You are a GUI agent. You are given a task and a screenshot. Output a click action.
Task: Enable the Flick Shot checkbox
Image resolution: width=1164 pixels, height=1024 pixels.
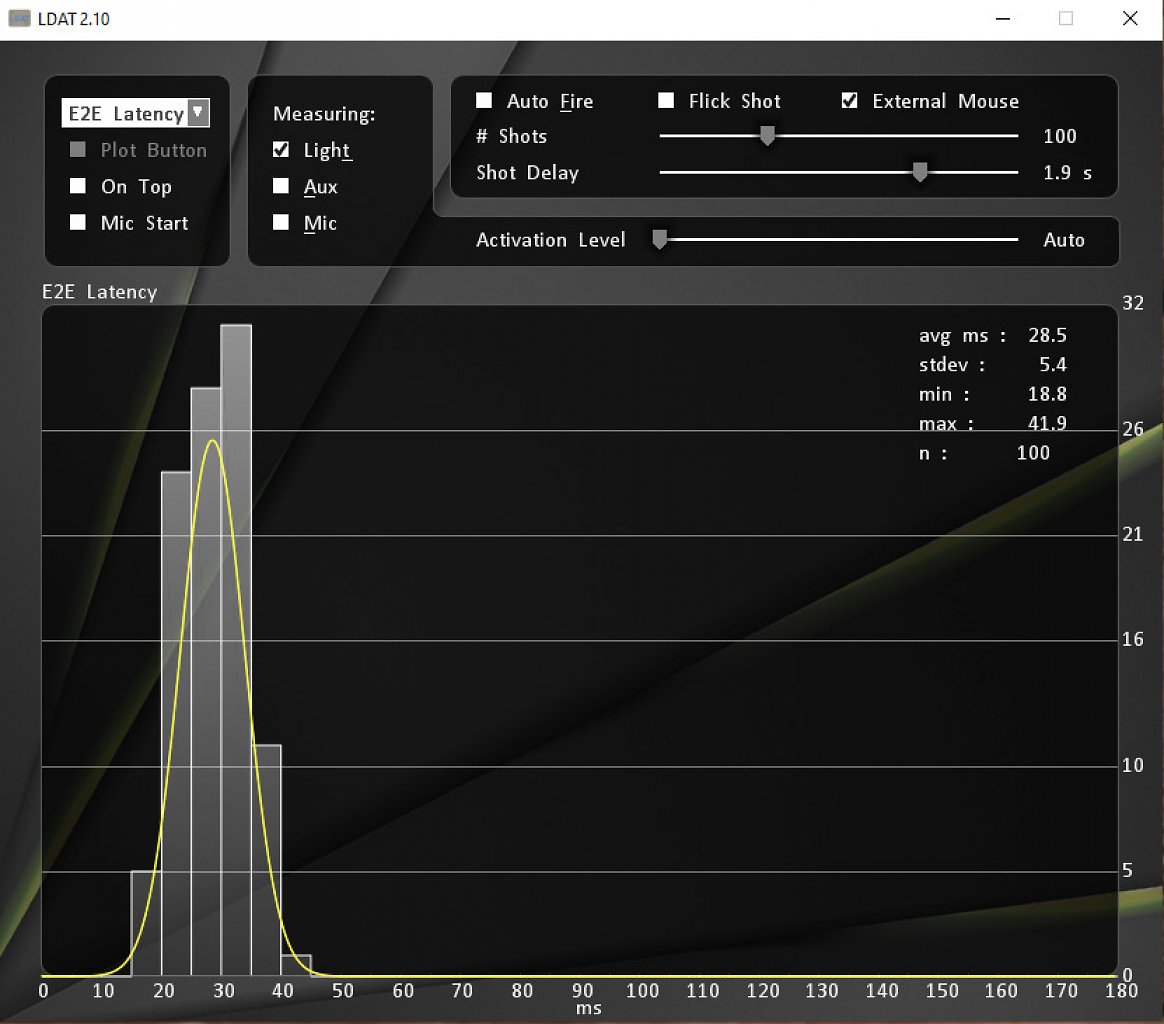666,100
